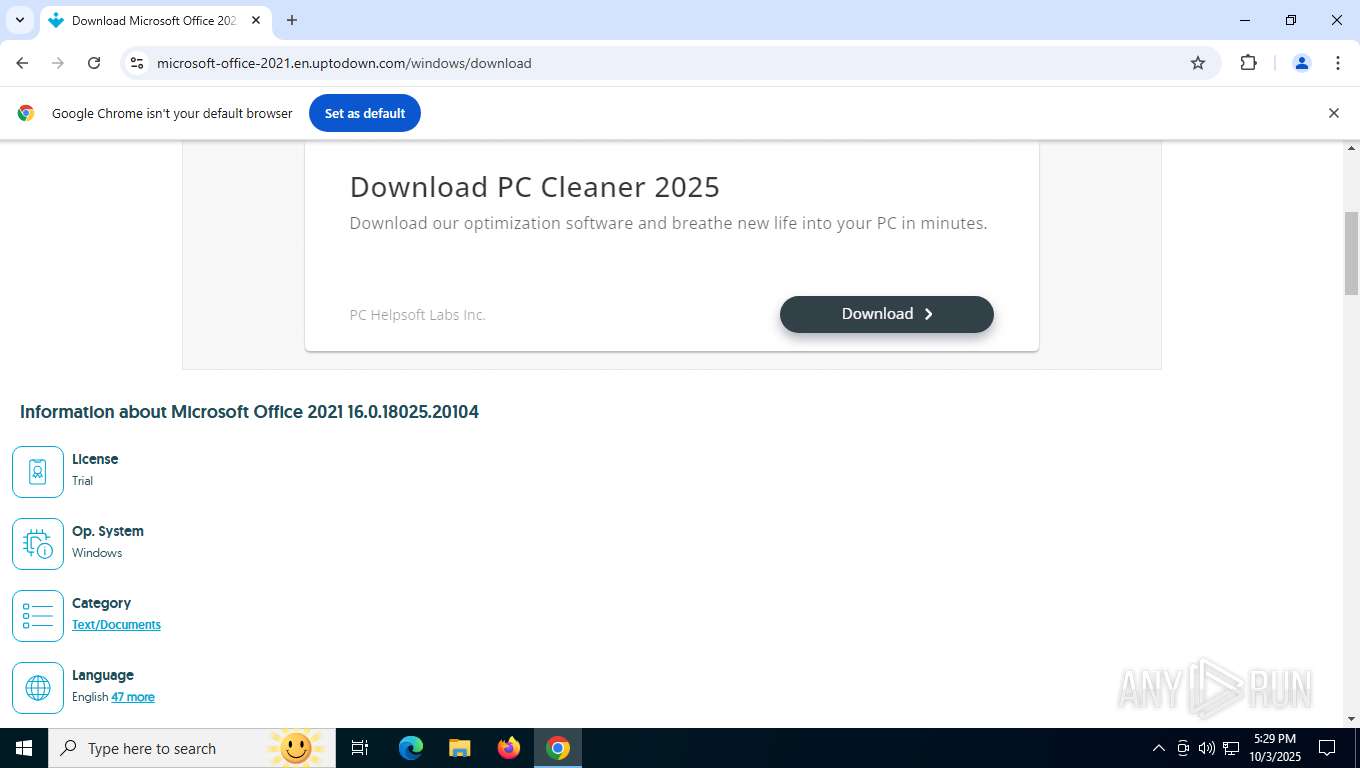The height and width of the screenshot is (768, 1360).
Task: Click the Trial license value
Action: 82,481
